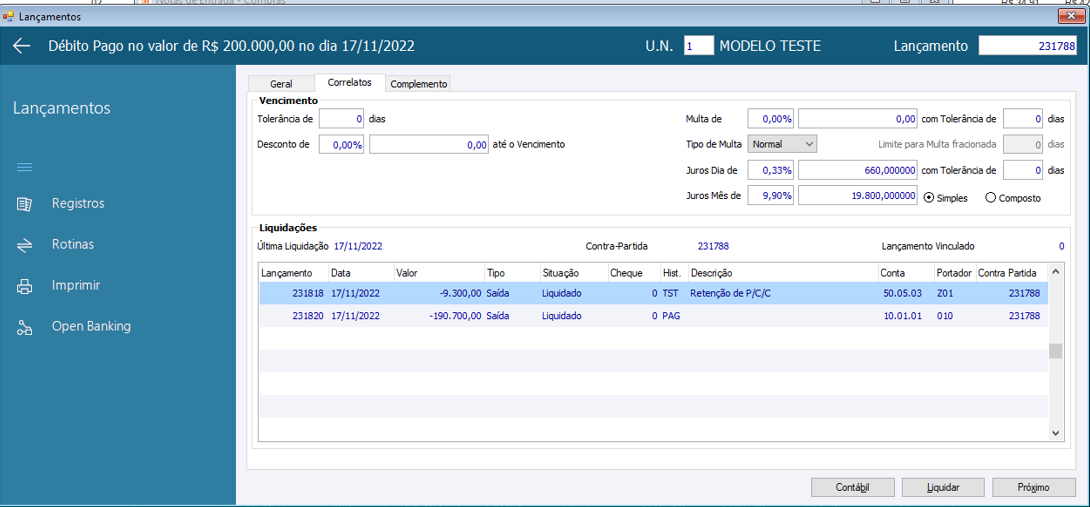Viewport: 1090px width, 507px height.
Task: Click the Liquidar button
Action: click(943, 487)
